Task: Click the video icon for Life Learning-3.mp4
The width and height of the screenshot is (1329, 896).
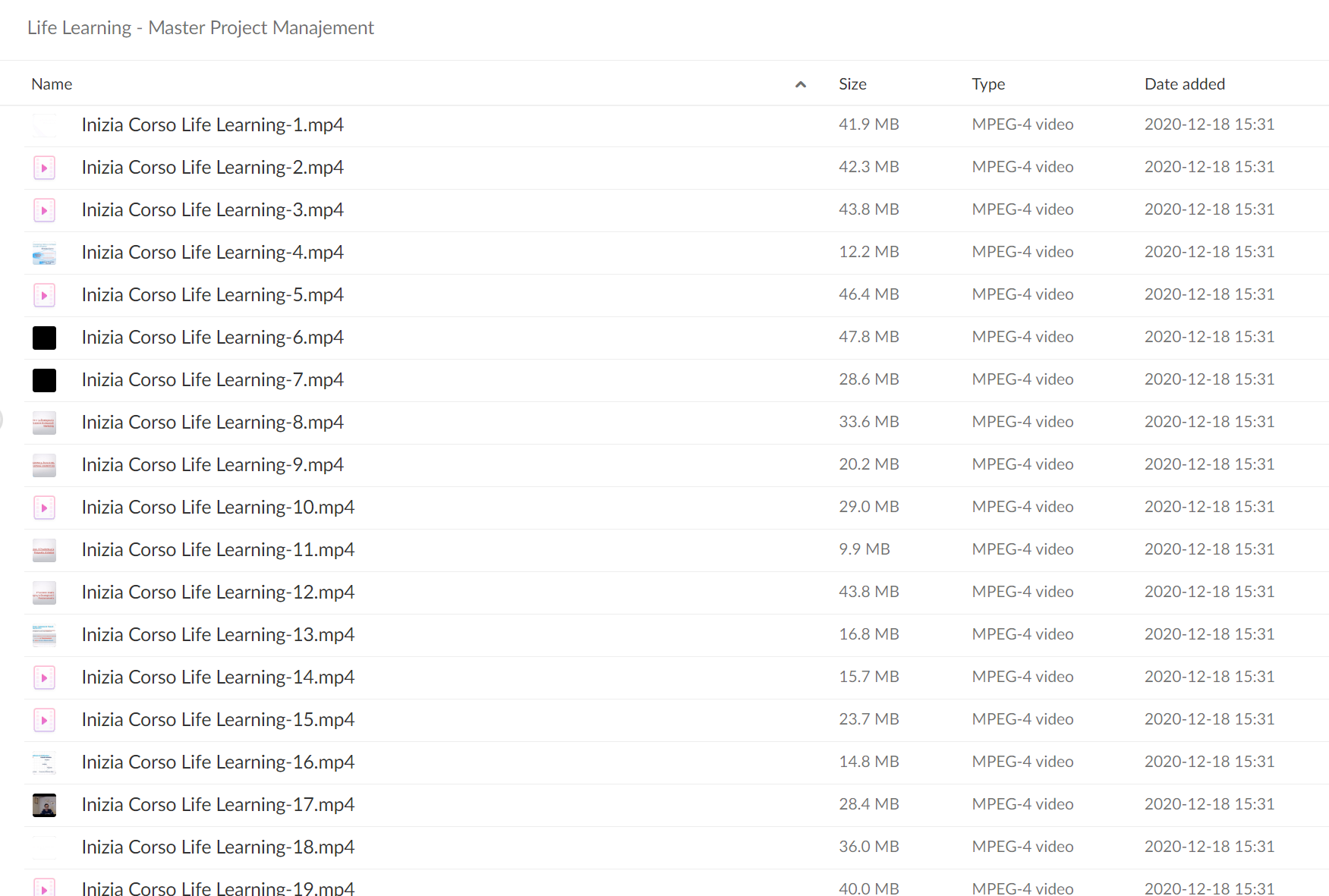Action: [44, 210]
